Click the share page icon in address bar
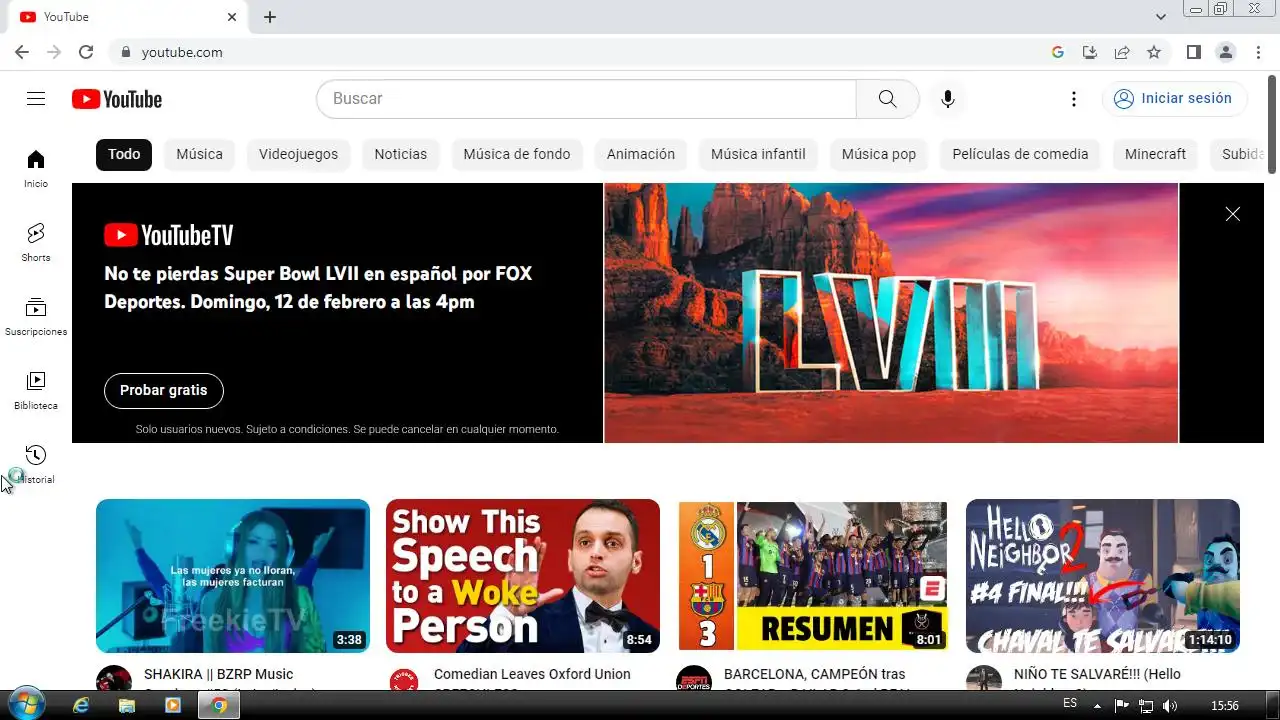The height and width of the screenshot is (720, 1280). 1122,52
